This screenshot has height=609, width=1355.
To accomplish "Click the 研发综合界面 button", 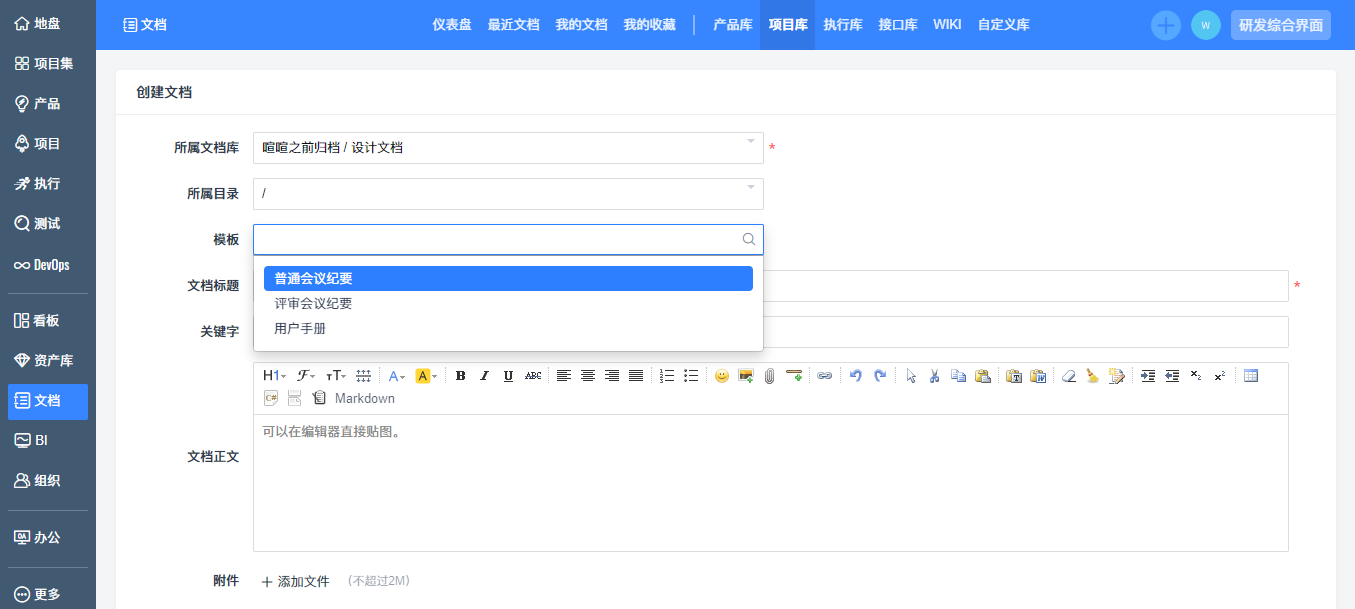I will pyautogui.click(x=1280, y=25).
